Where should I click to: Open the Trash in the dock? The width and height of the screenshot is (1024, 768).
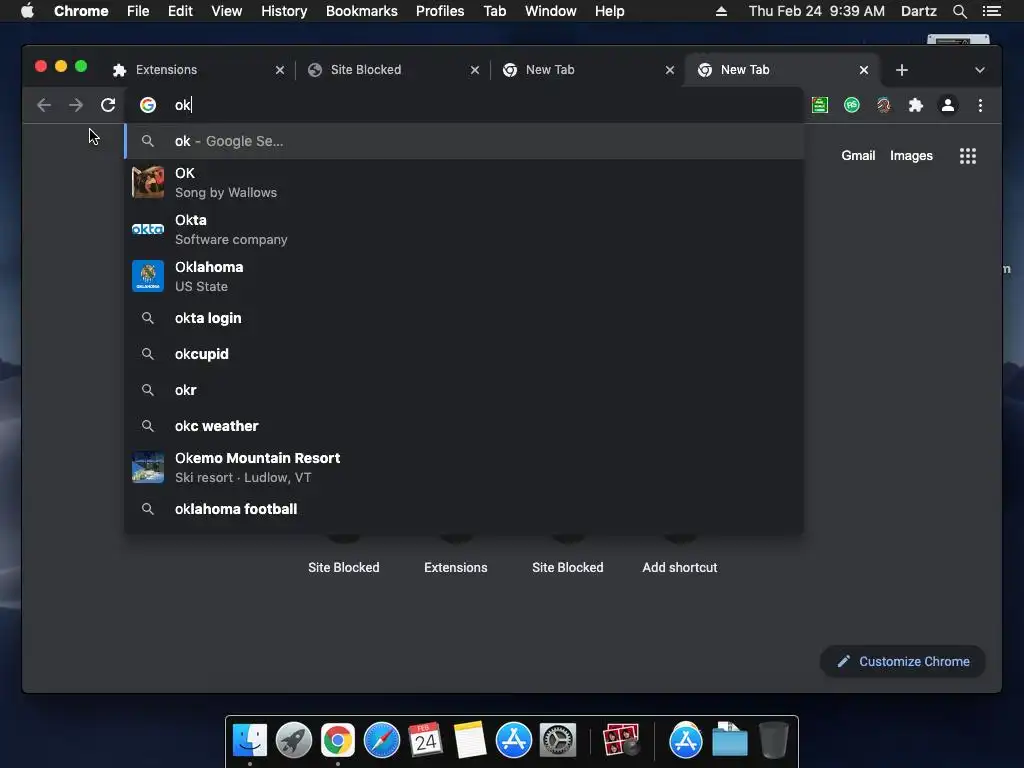[x=773, y=741]
